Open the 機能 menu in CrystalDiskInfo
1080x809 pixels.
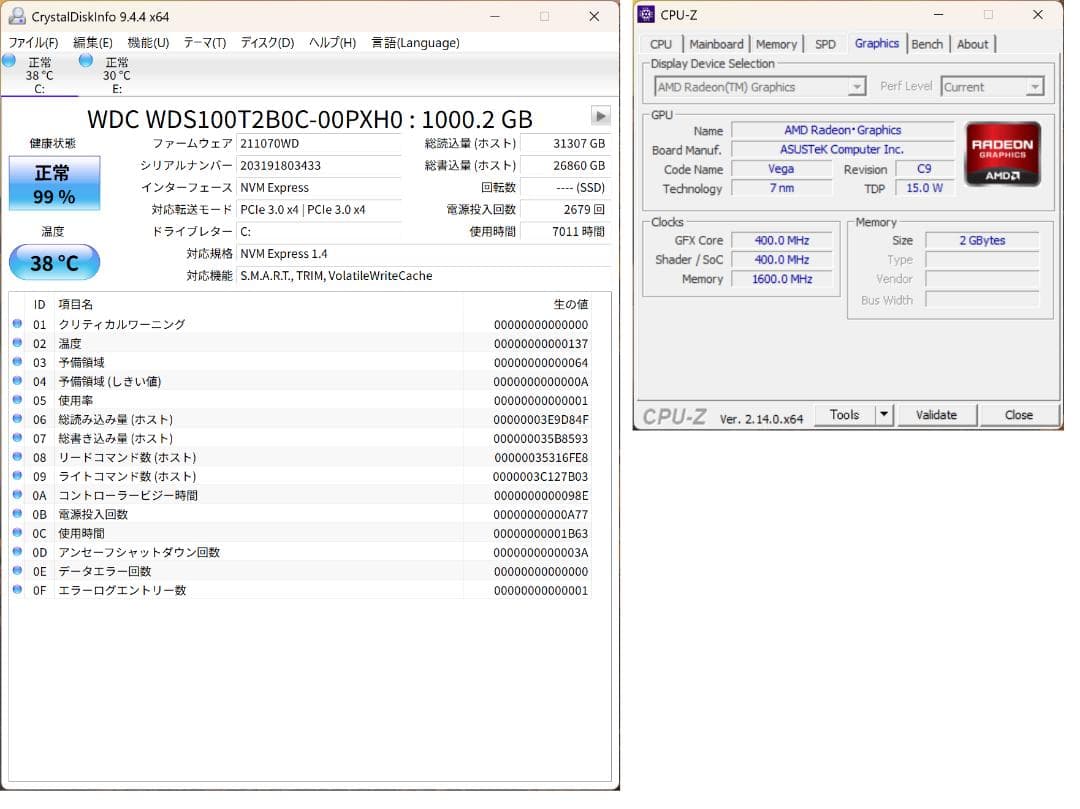(x=148, y=43)
